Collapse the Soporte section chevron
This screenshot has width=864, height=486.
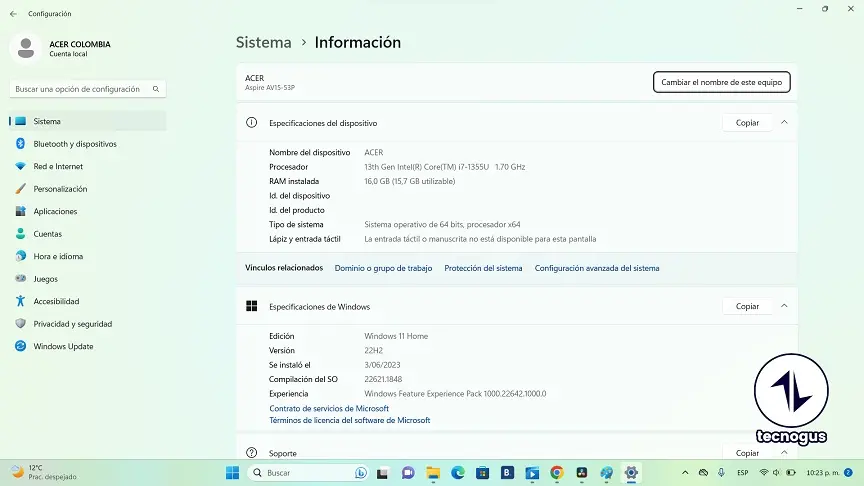tap(784, 452)
